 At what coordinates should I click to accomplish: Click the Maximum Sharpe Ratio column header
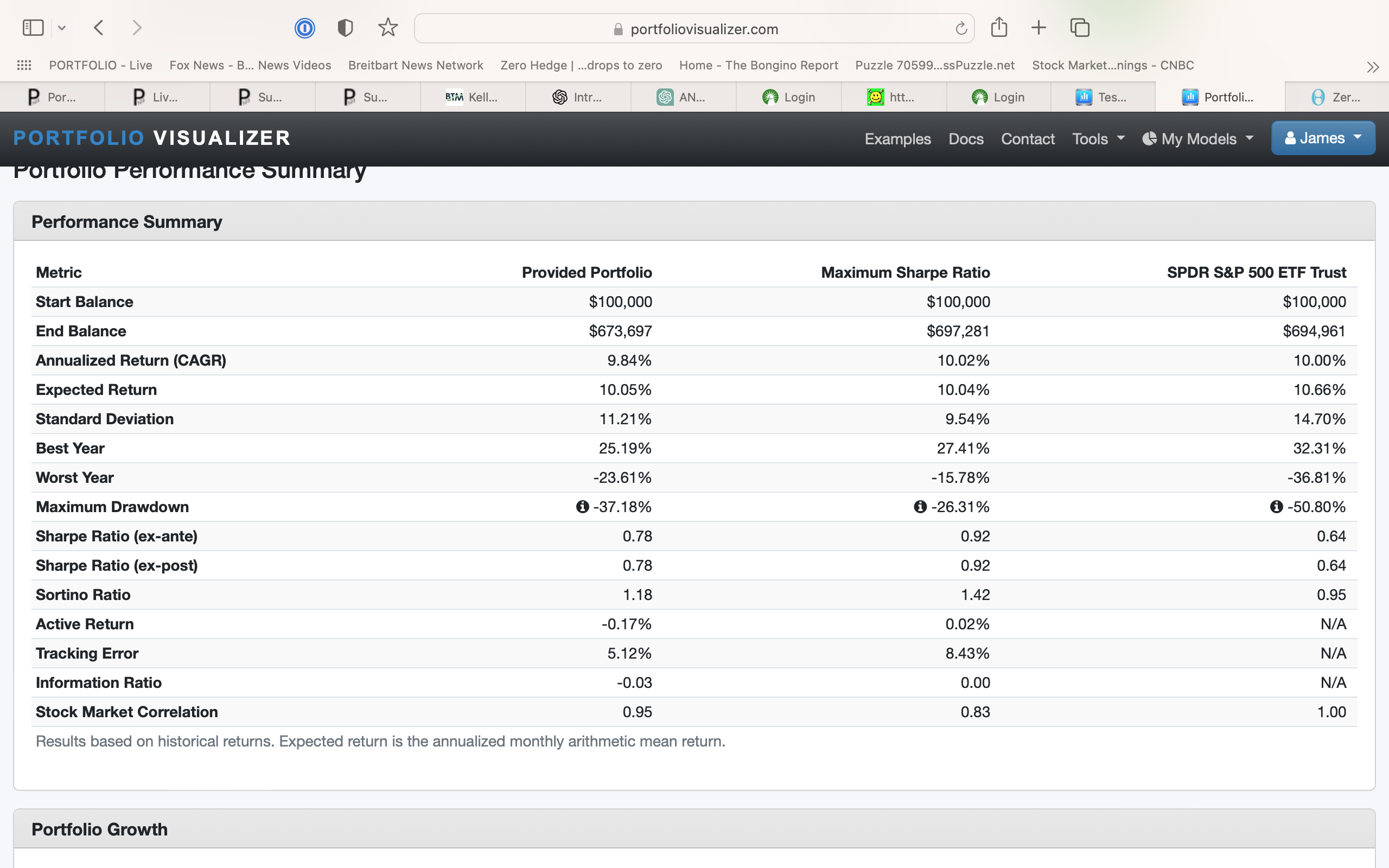pyautogui.click(x=905, y=273)
